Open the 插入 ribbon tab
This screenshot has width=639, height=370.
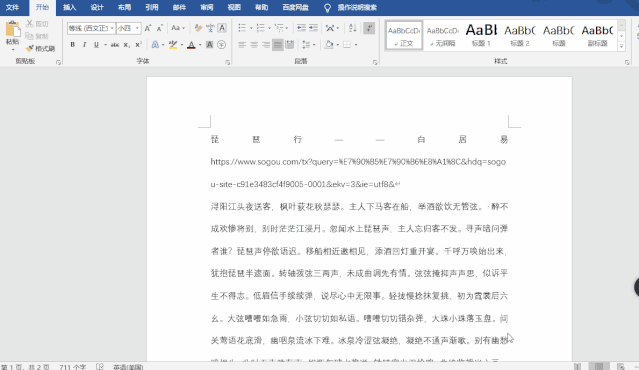[69, 7]
